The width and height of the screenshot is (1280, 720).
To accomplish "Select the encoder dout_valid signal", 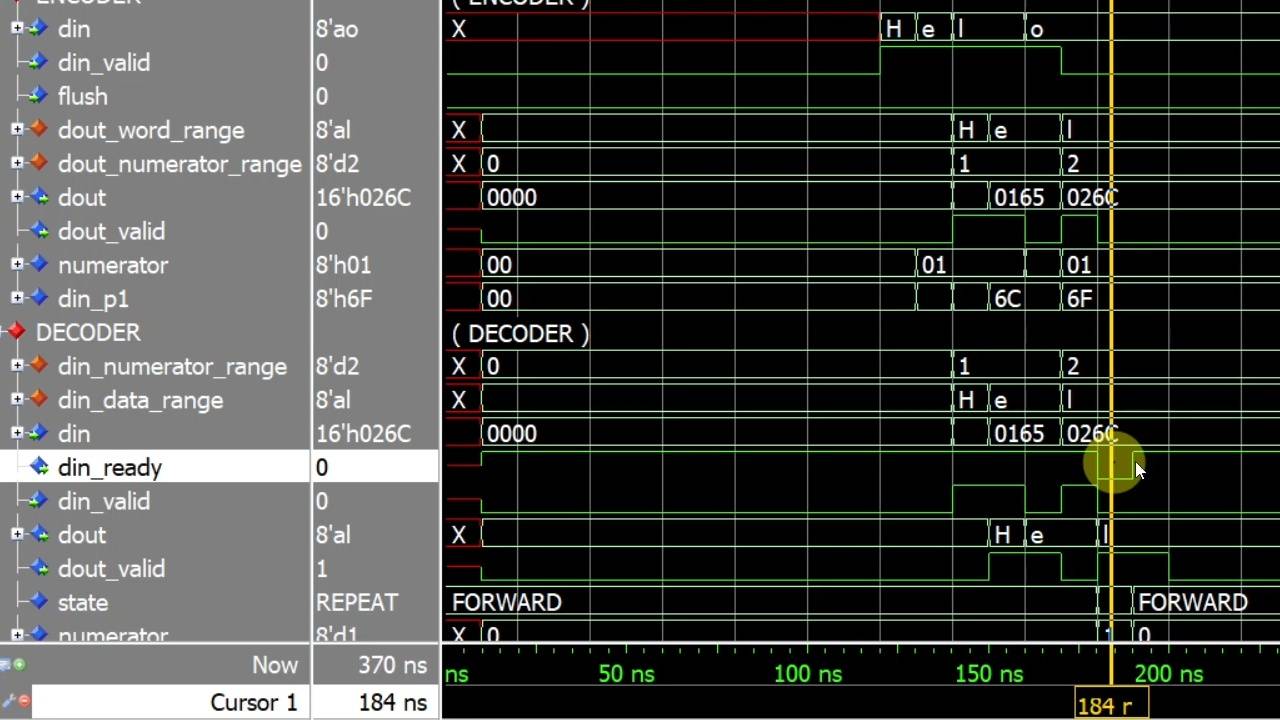I will click(x=111, y=231).
